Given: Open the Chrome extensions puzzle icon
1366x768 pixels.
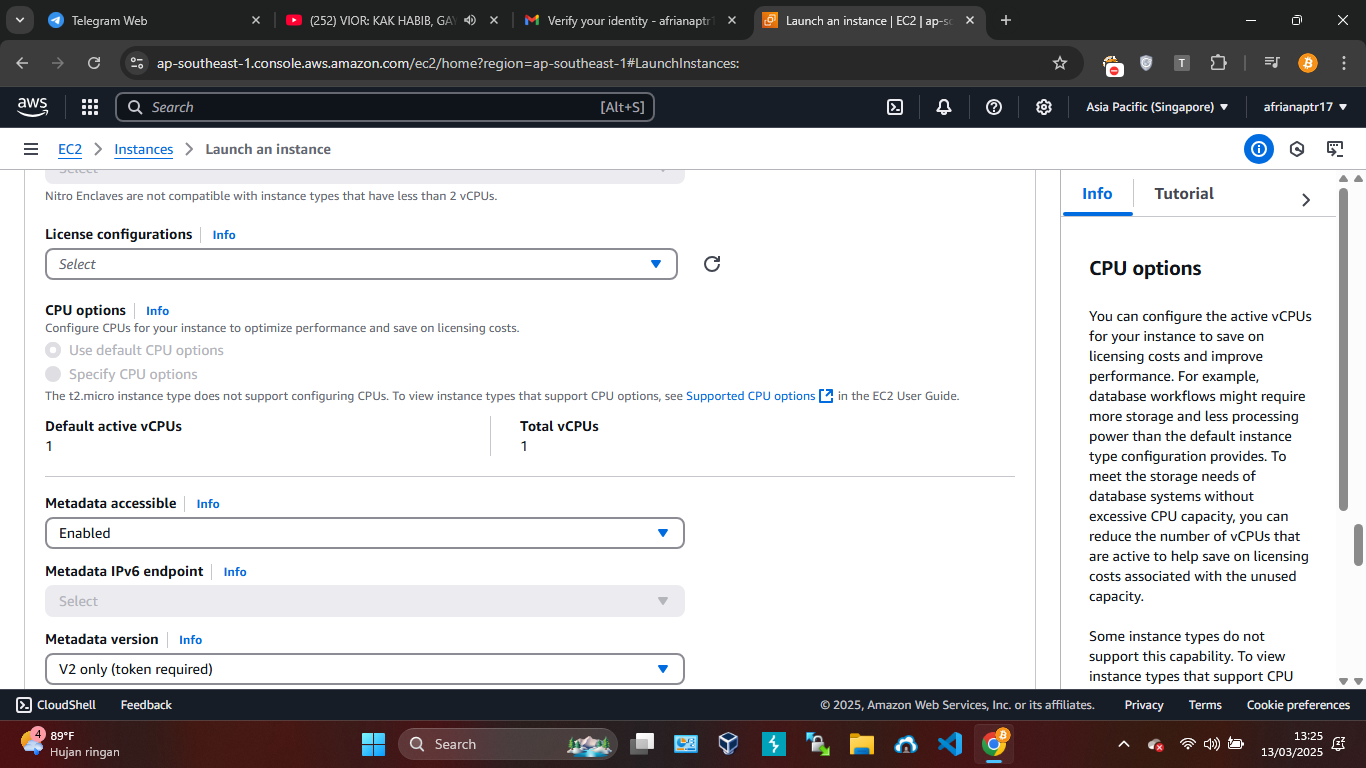Looking at the screenshot, I should (1218, 63).
